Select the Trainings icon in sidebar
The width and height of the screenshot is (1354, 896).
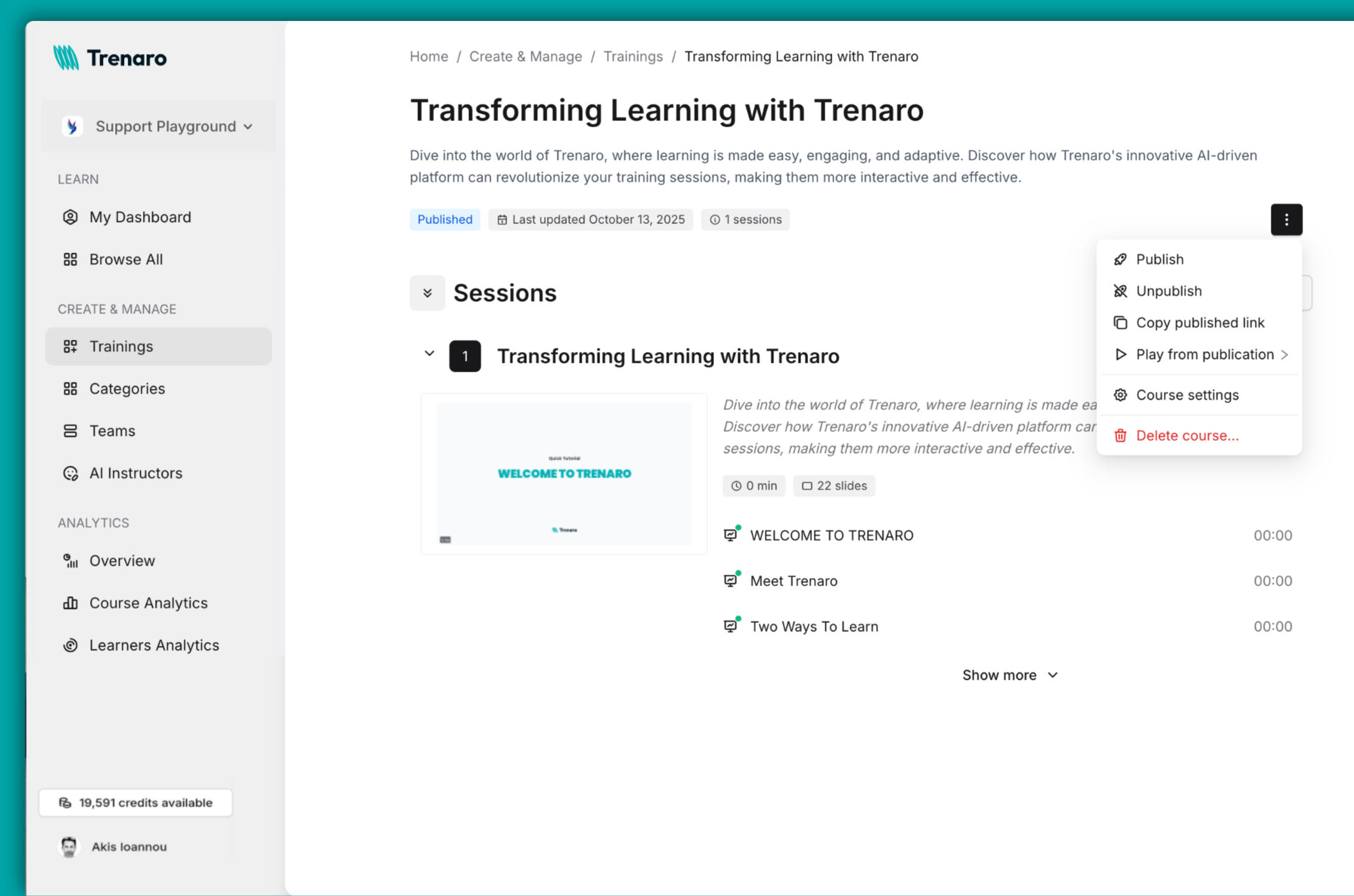[70, 346]
